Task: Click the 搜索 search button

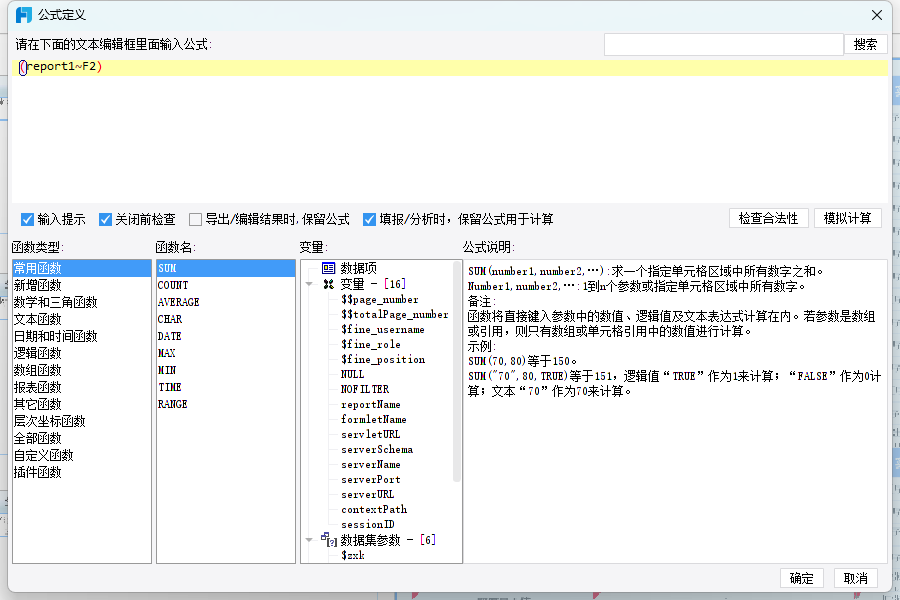Action: (x=866, y=44)
